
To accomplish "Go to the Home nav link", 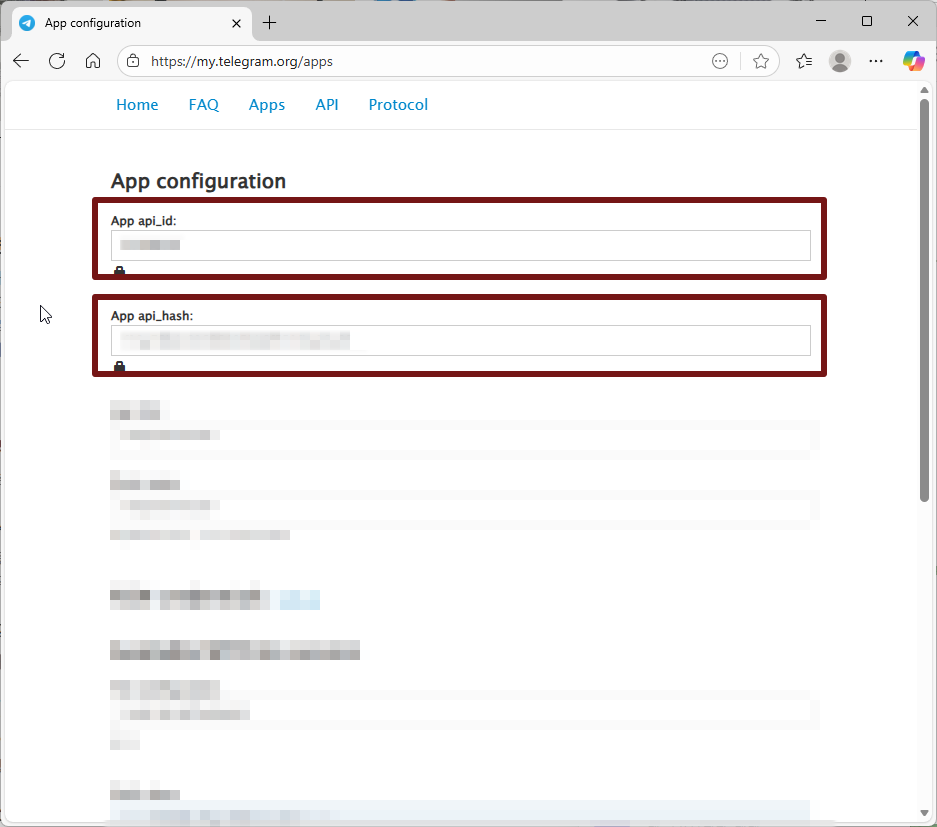I will [137, 105].
